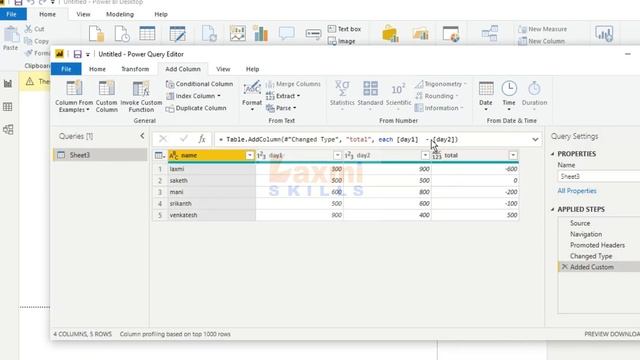Open the Parse dropdown
Image resolution: width=640 pixels, height=360 pixels.
[x=281, y=108]
